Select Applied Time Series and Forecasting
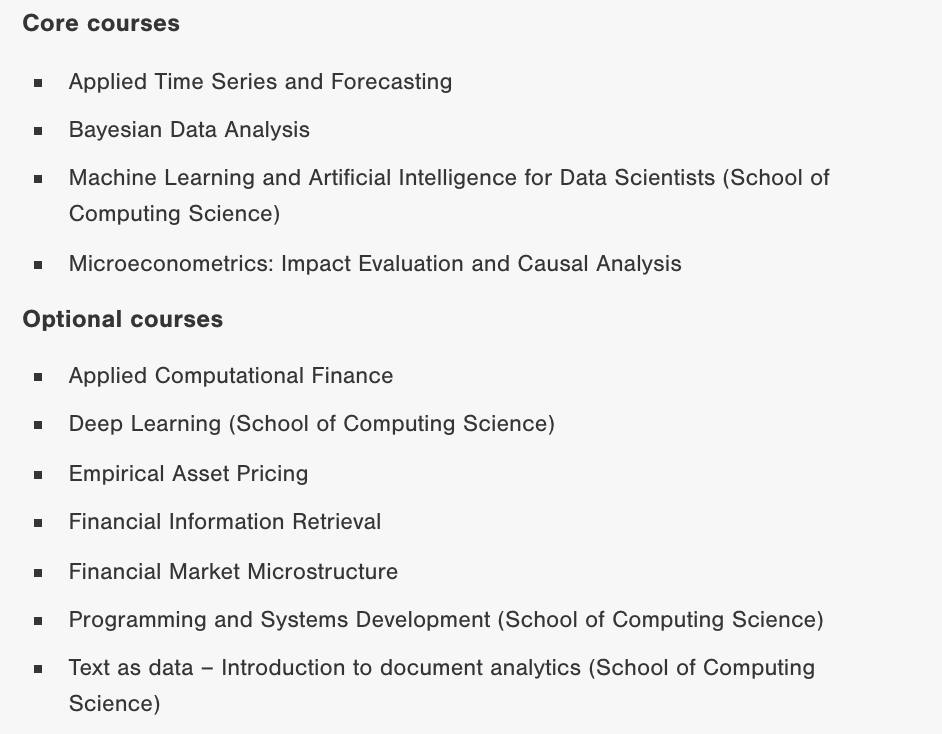 coord(260,82)
